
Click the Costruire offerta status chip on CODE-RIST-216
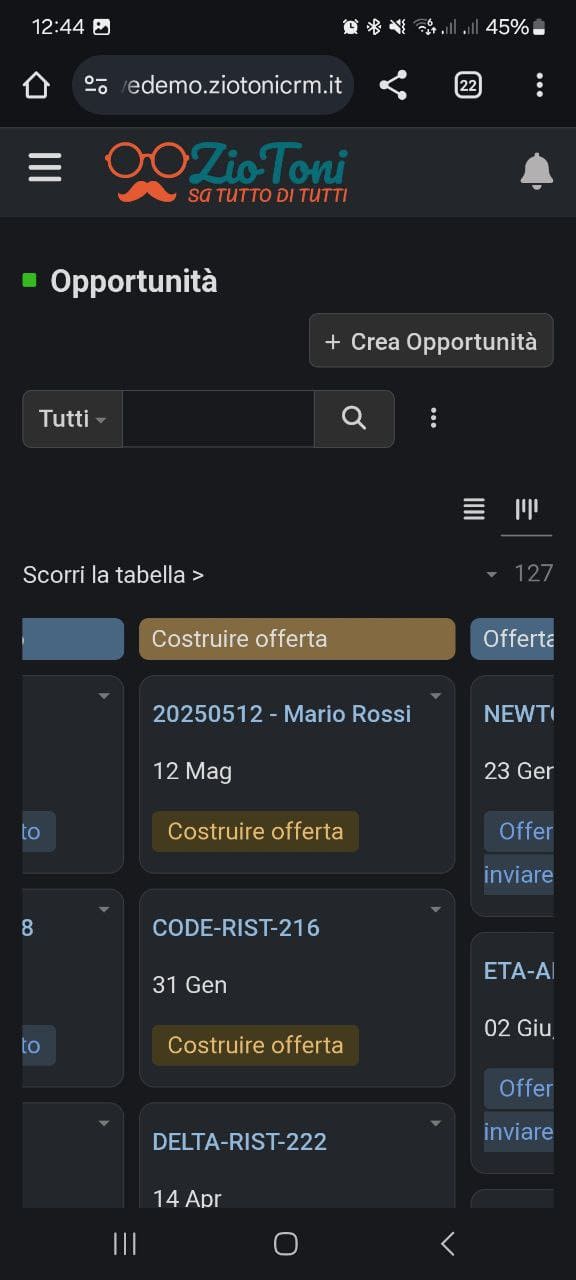coord(254,1045)
